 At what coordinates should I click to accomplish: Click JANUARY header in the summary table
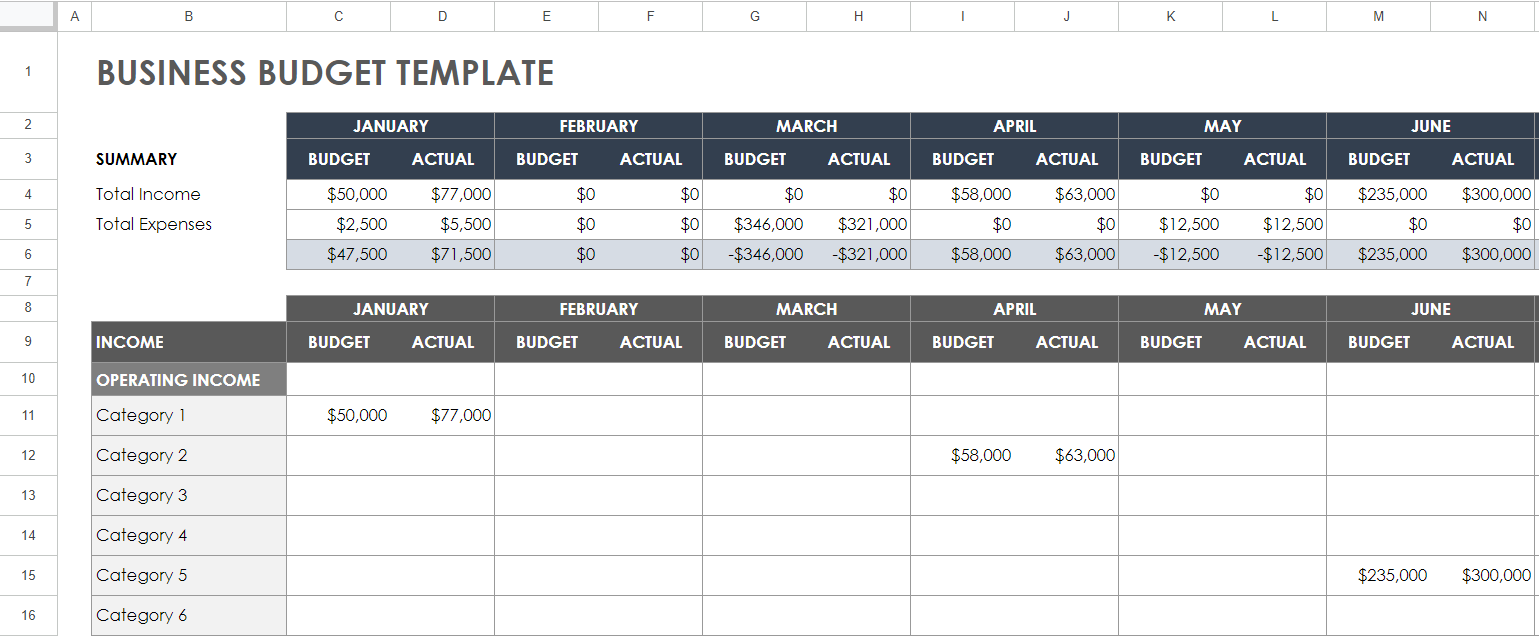tap(390, 126)
